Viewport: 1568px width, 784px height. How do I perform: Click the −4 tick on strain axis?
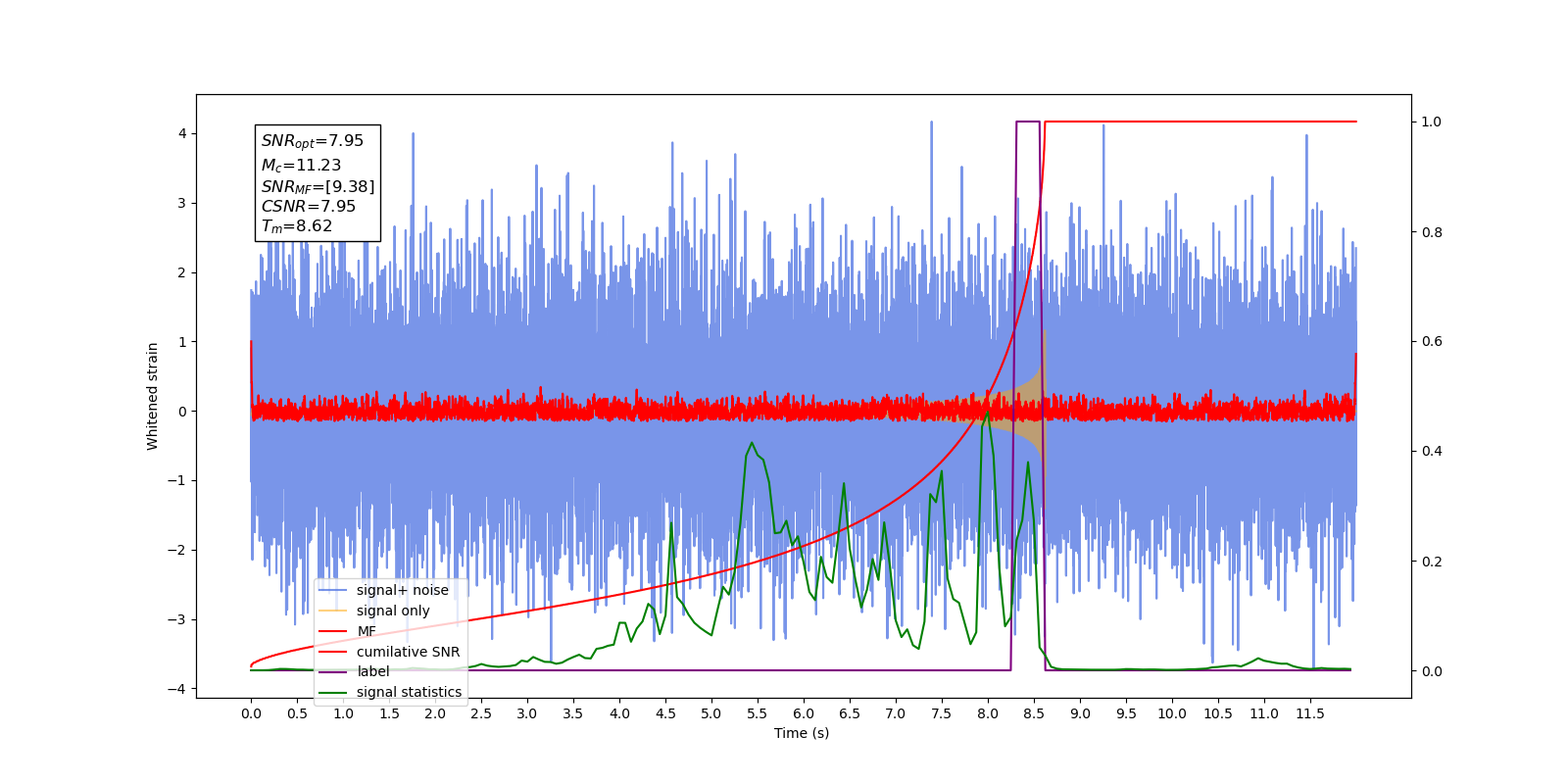point(176,689)
